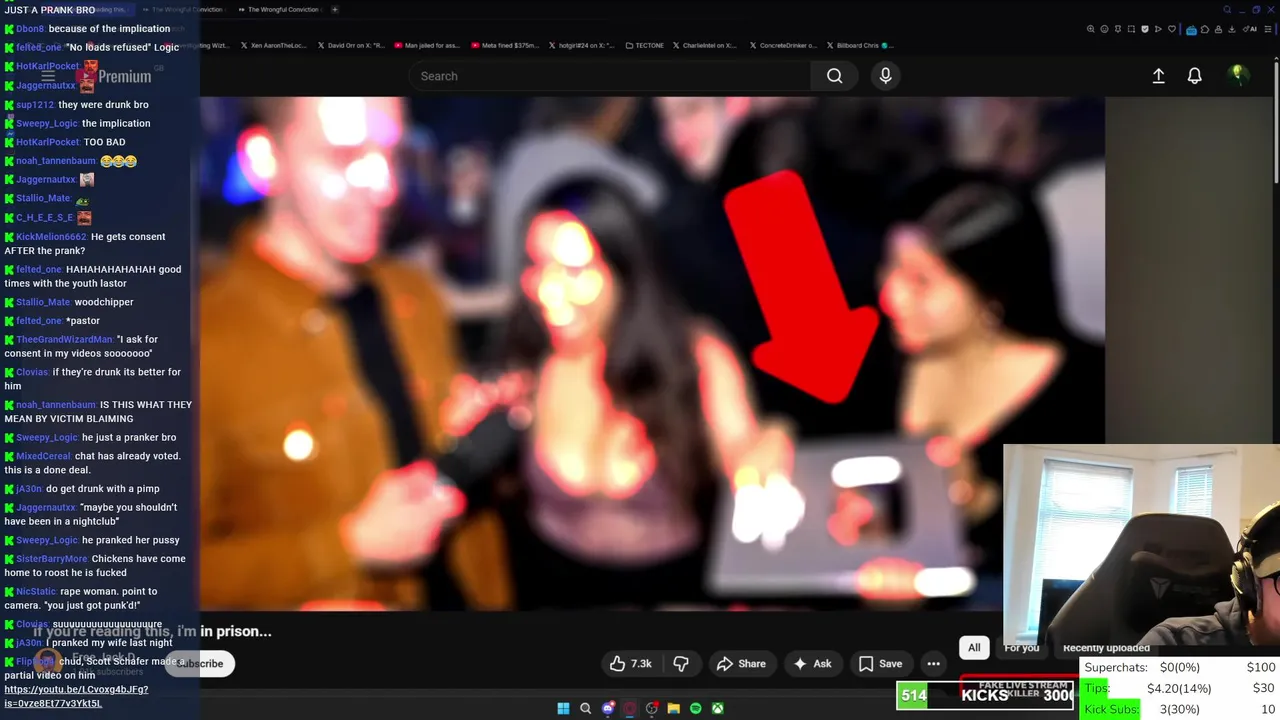Click the Tips $4.20(14%) goal row

[1180, 688]
